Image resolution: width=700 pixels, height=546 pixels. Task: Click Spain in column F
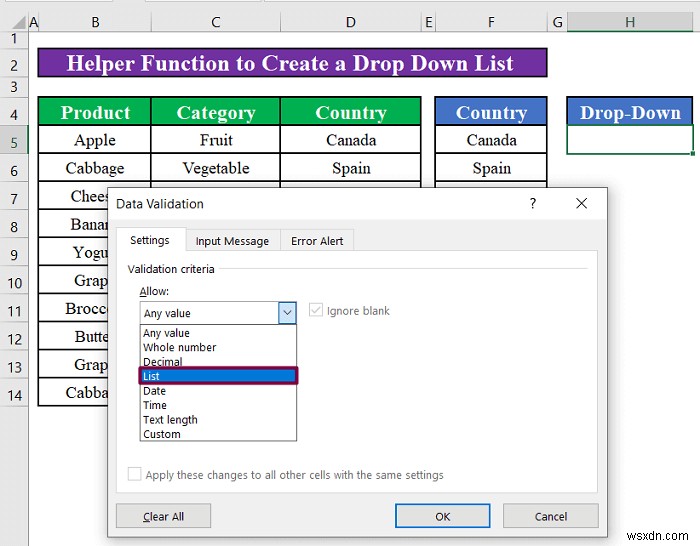click(491, 168)
